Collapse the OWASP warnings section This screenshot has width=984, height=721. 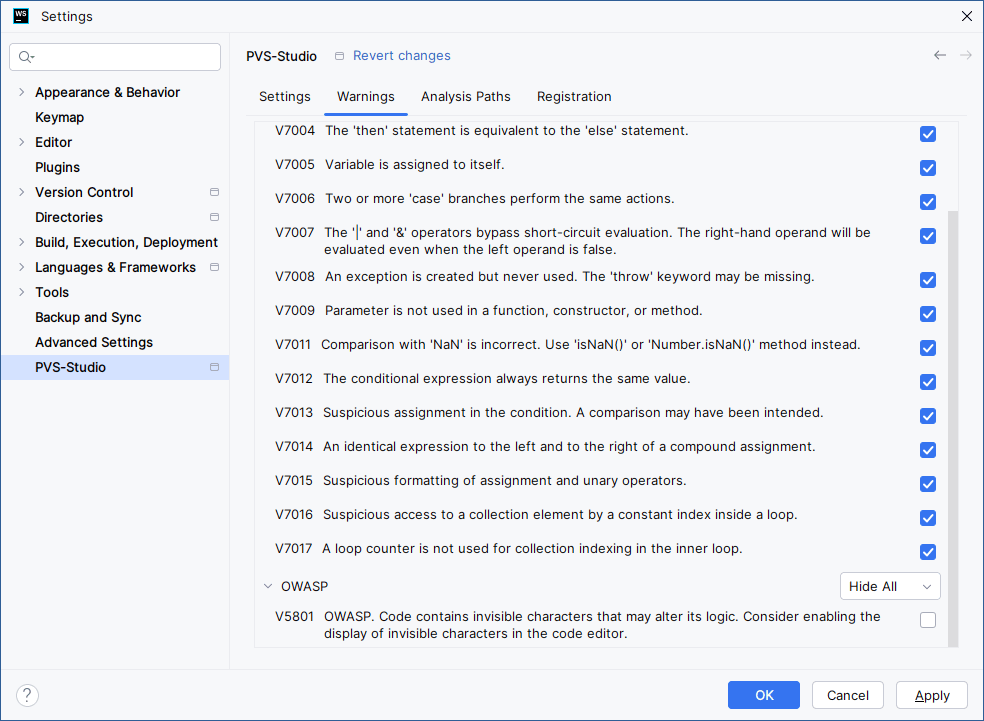(x=266, y=586)
